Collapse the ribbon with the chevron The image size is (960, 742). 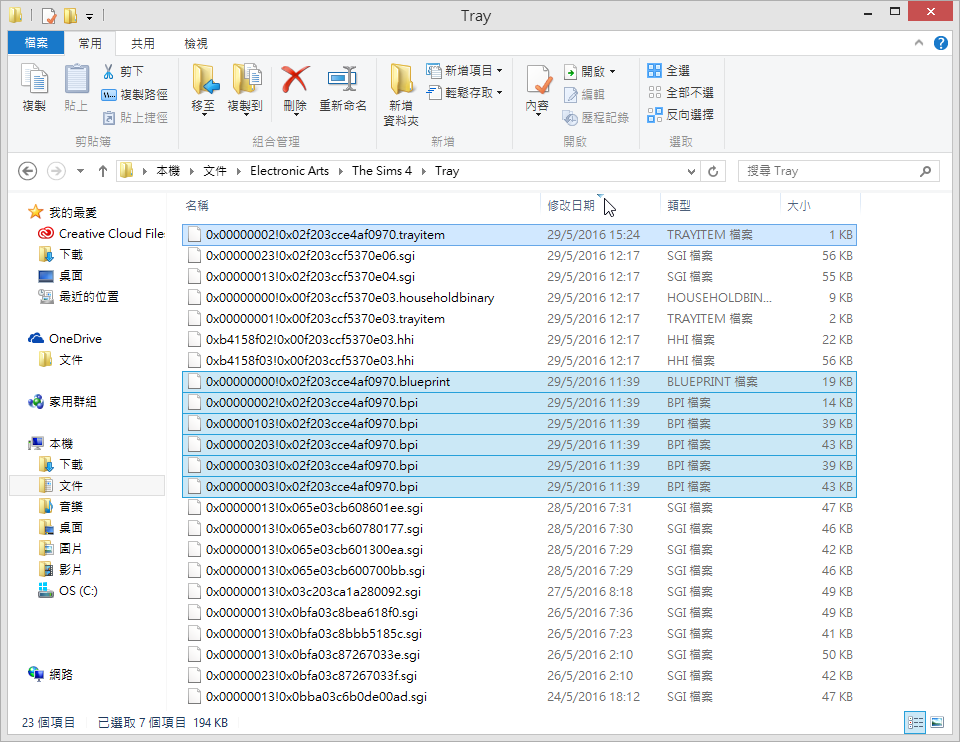pyautogui.click(x=918, y=43)
